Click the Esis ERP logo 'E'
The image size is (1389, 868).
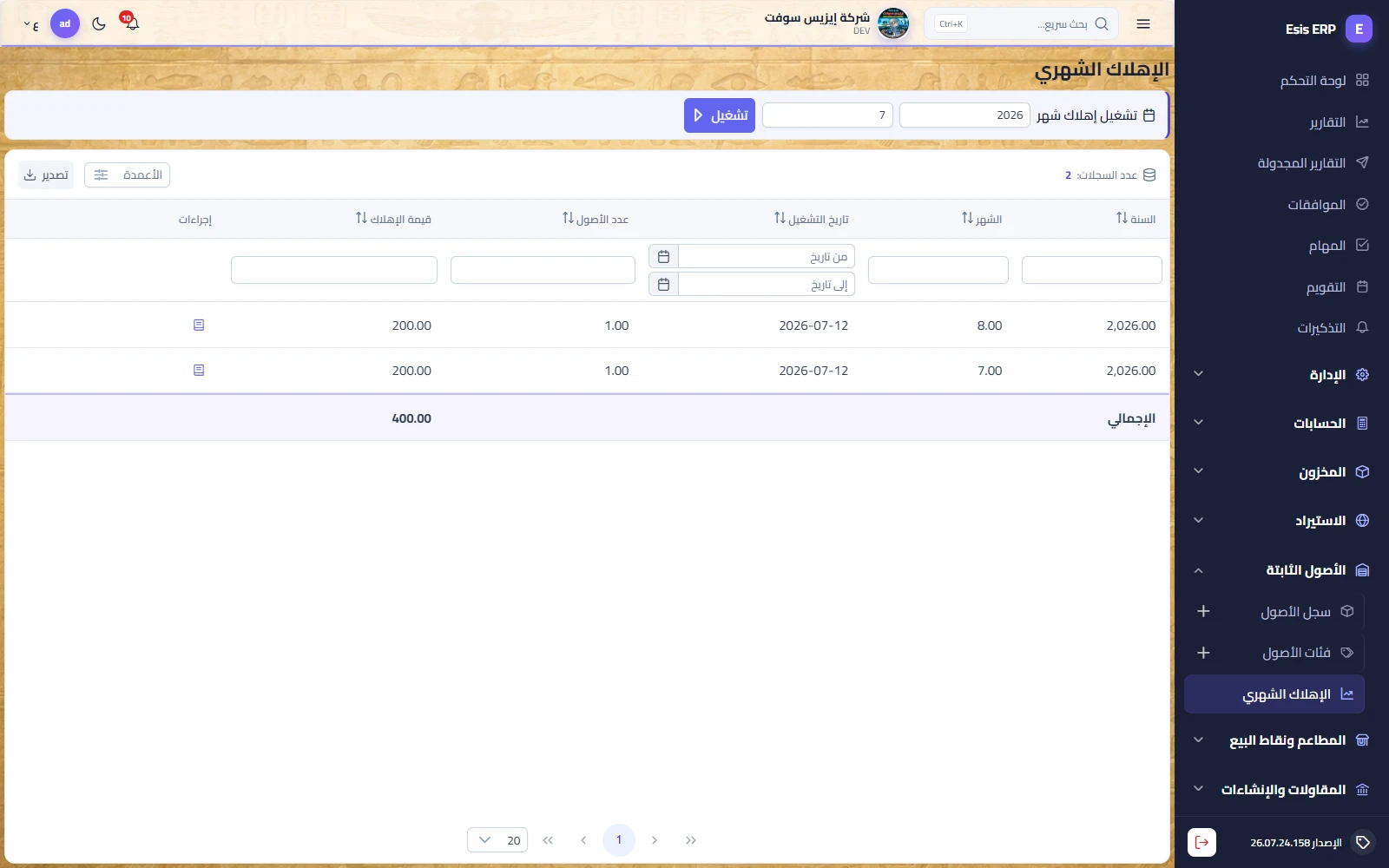point(1359,29)
